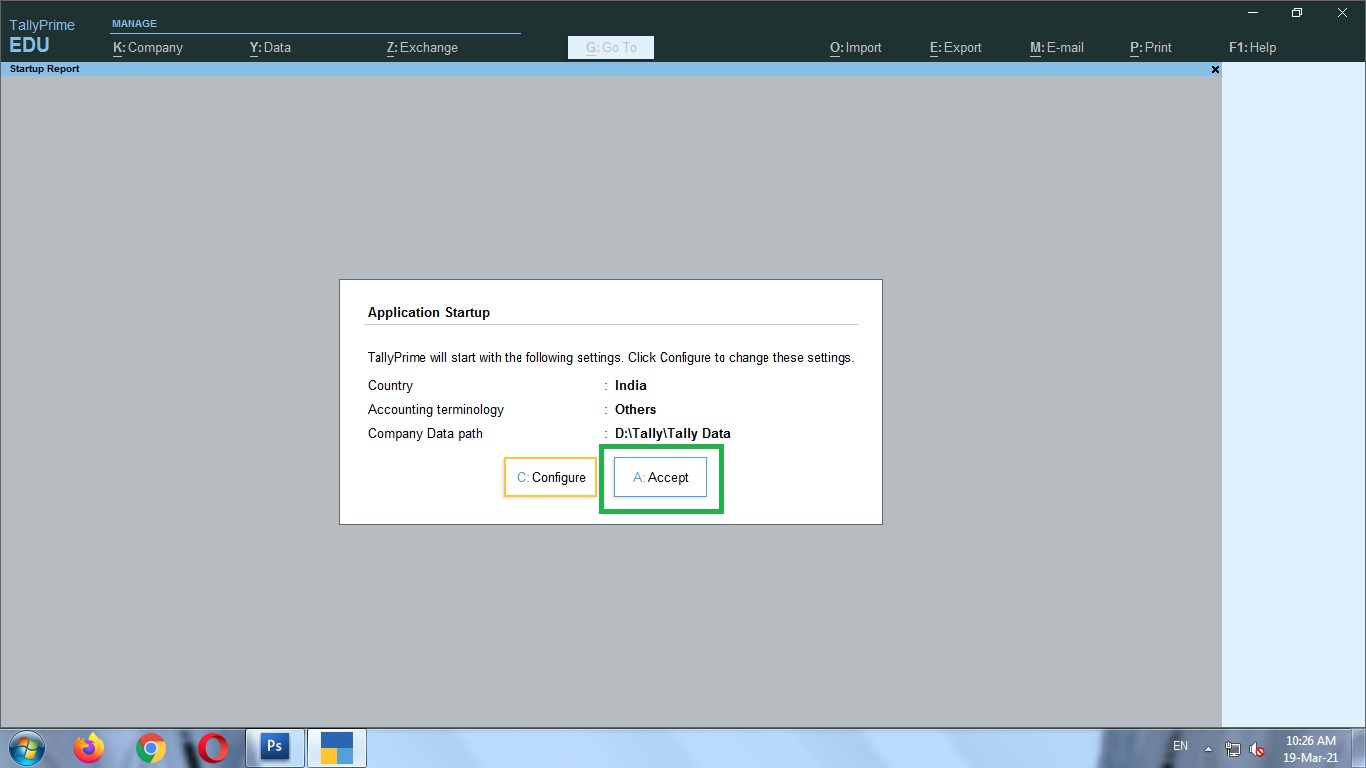This screenshot has width=1366, height=768.
Task: Click the G: Go To button
Action: [611, 47]
